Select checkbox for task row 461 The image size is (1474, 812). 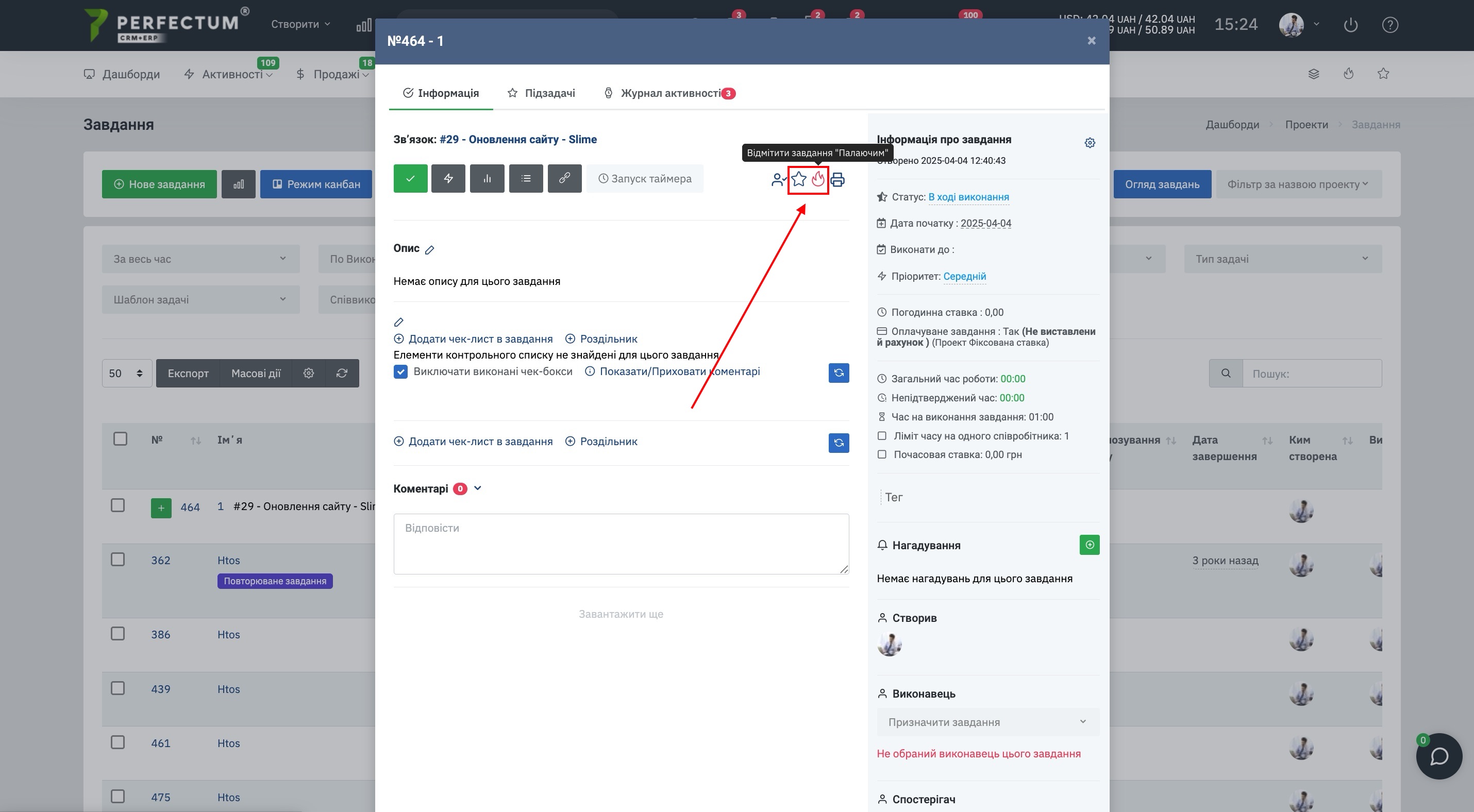click(x=118, y=742)
